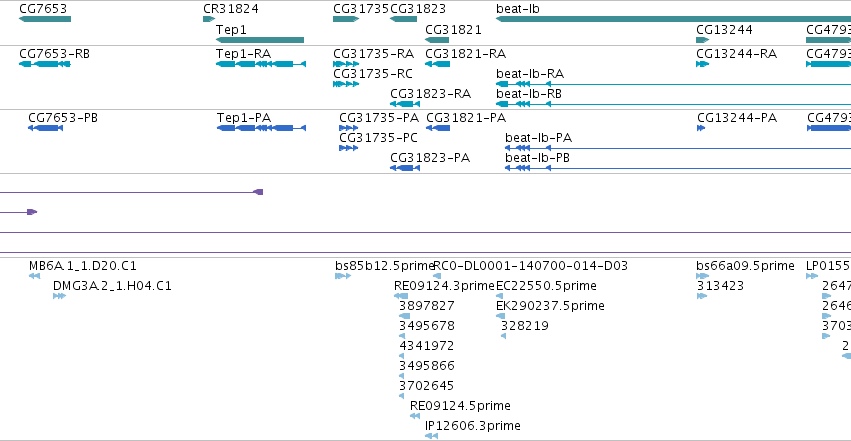Click purple feature end block below Tep1-PA
Viewport: 851px width, 441px height.
click(x=259, y=192)
